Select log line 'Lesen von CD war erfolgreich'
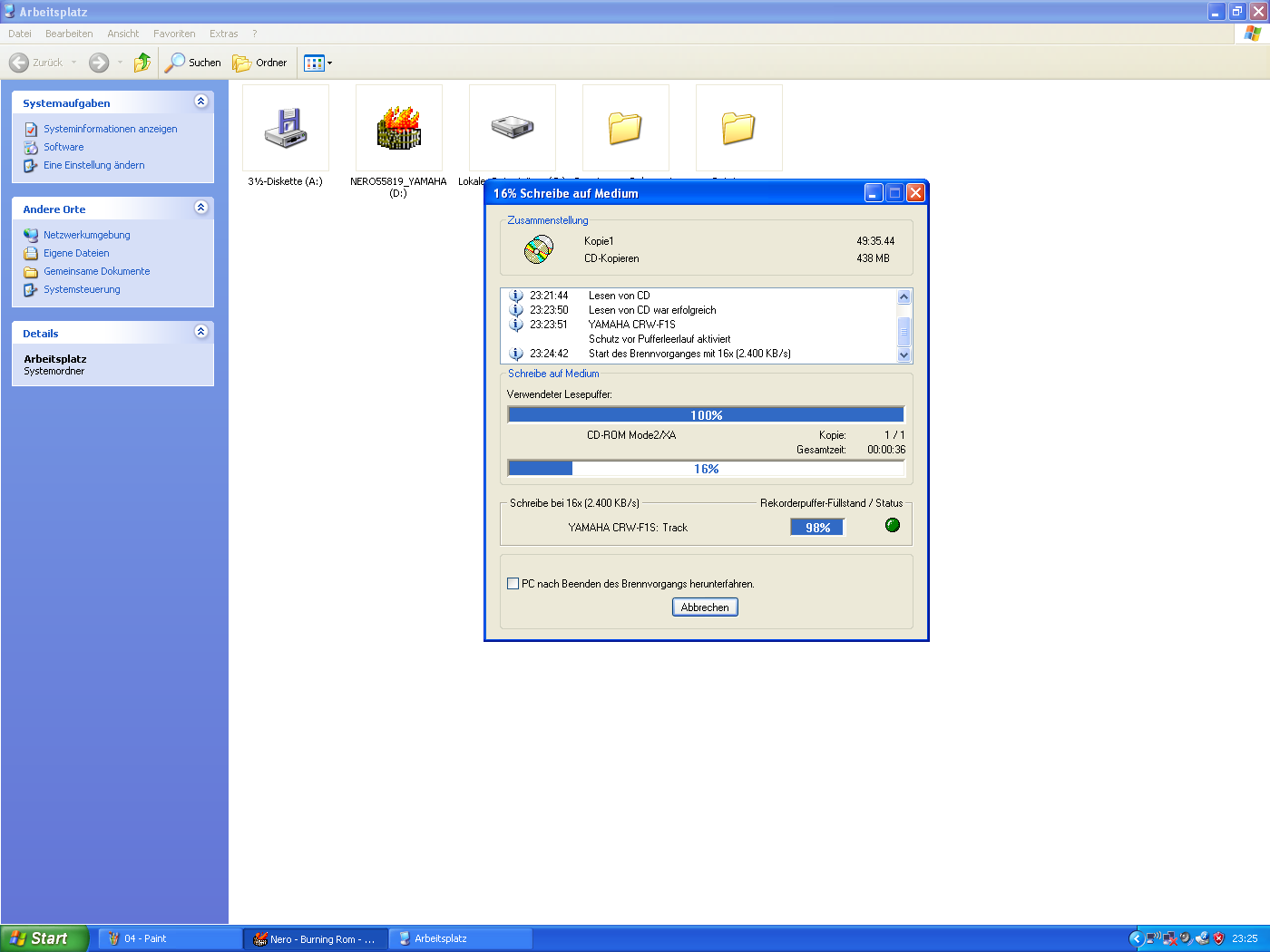The height and width of the screenshot is (952, 1270). 652,310
